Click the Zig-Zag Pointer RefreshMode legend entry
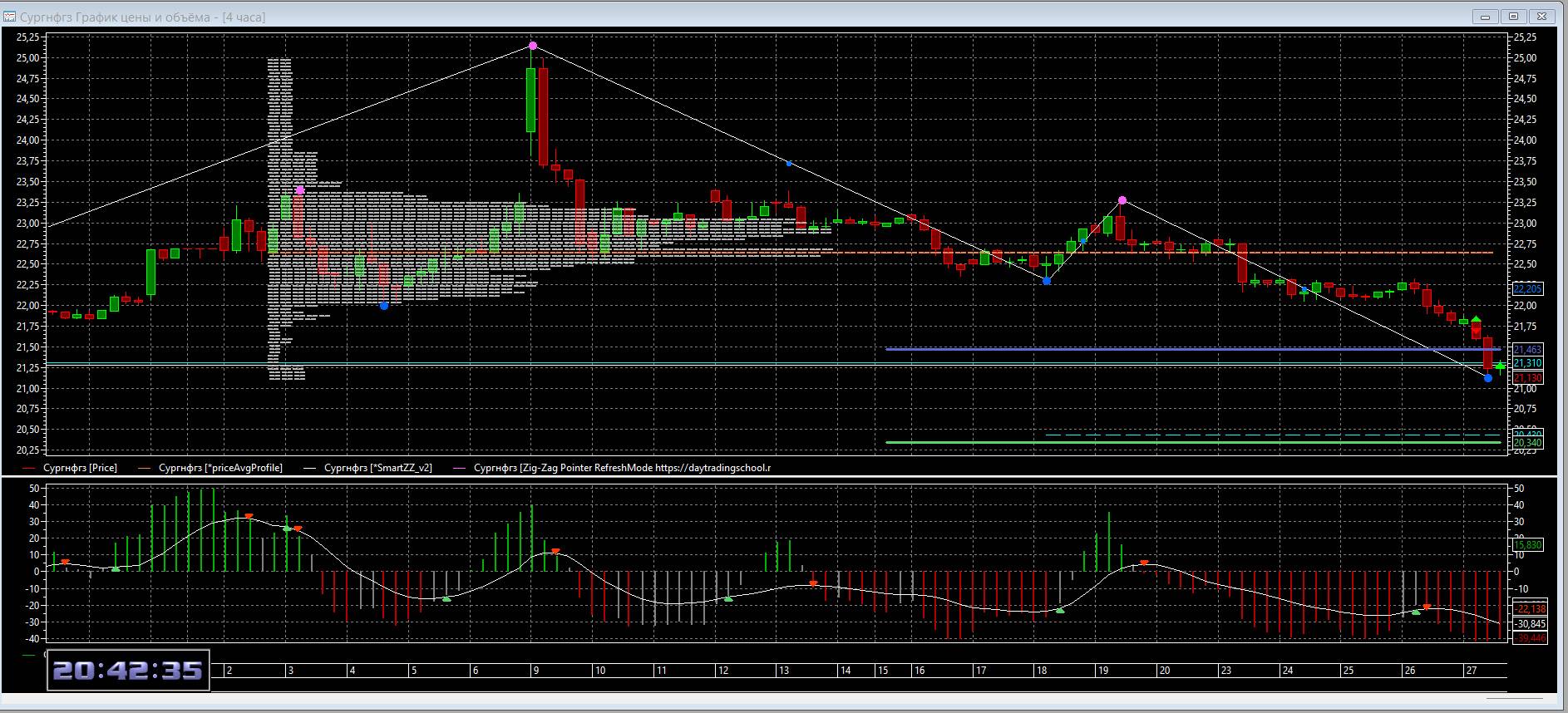1568x713 pixels. click(x=622, y=468)
